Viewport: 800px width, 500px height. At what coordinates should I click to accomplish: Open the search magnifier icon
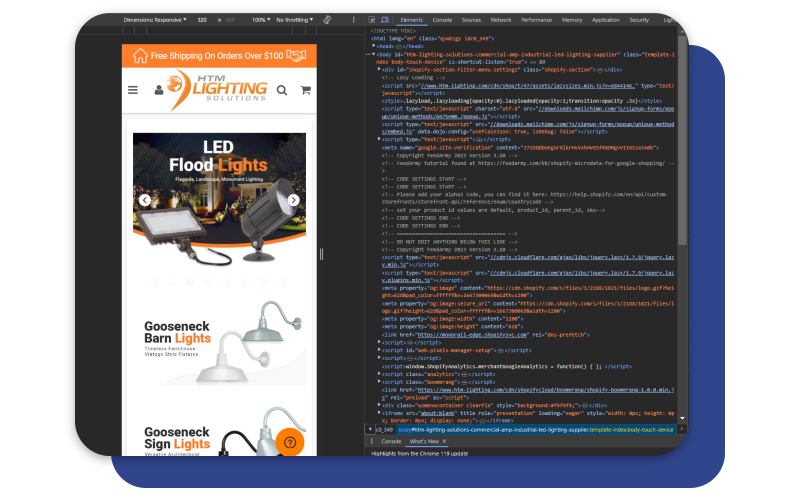pyautogui.click(x=282, y=90)
